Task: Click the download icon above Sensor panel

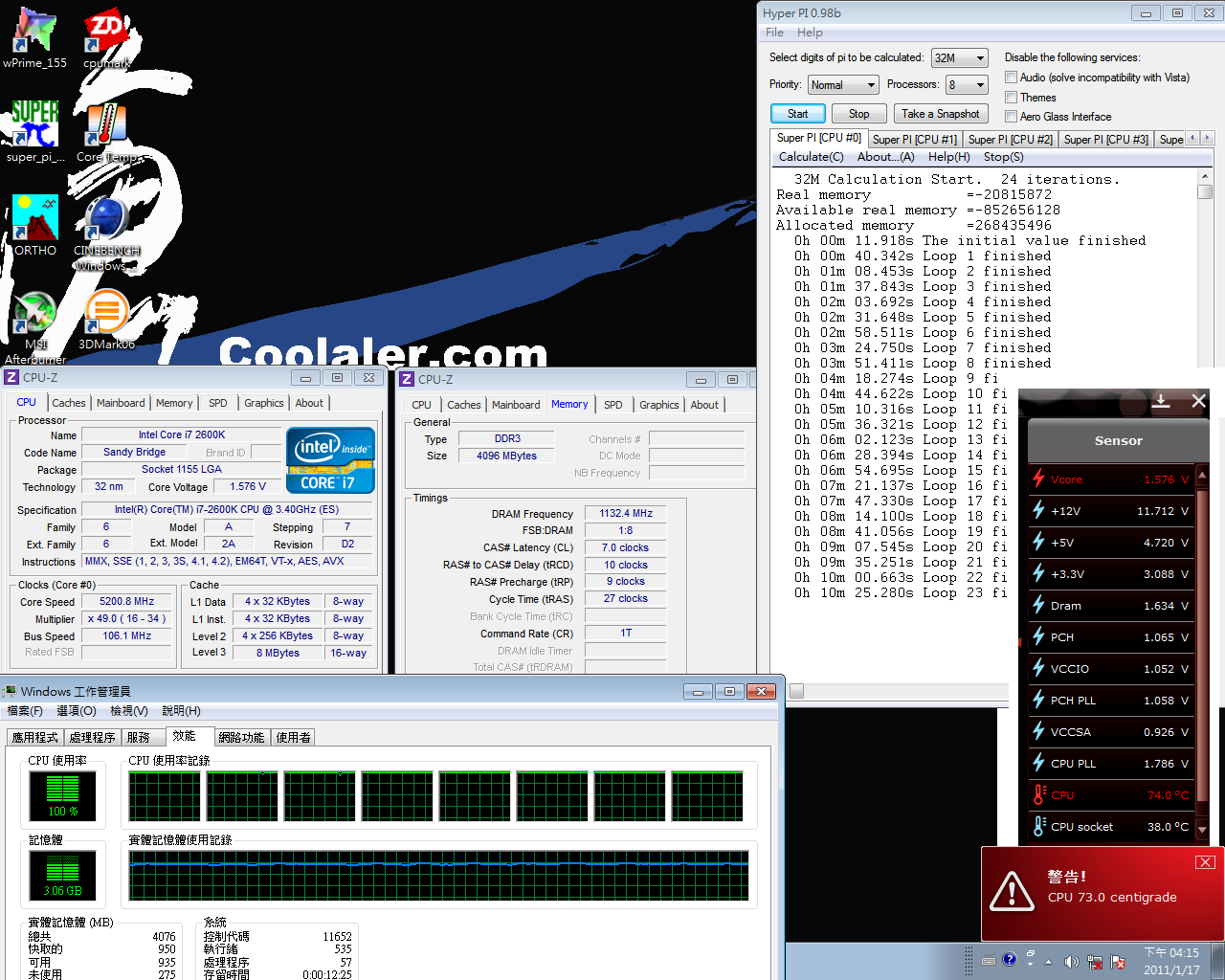Action: [1161, 401]
